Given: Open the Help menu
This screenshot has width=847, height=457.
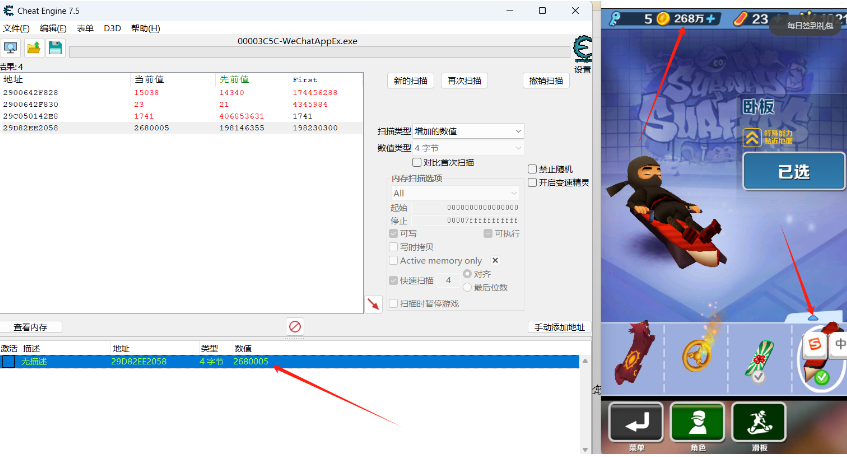Looking at the screenshot, I should [146, 28].
